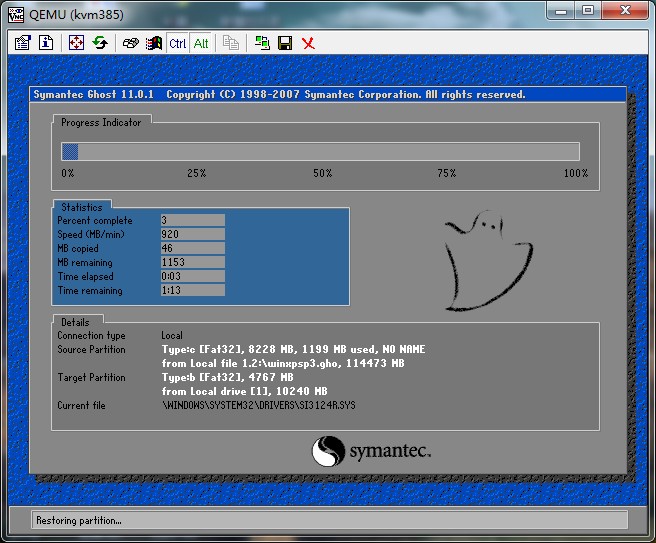Viewport: 656px width, 543px height.
Task: Save connection info floppy disk icon
Action: [x=285, y=43]
